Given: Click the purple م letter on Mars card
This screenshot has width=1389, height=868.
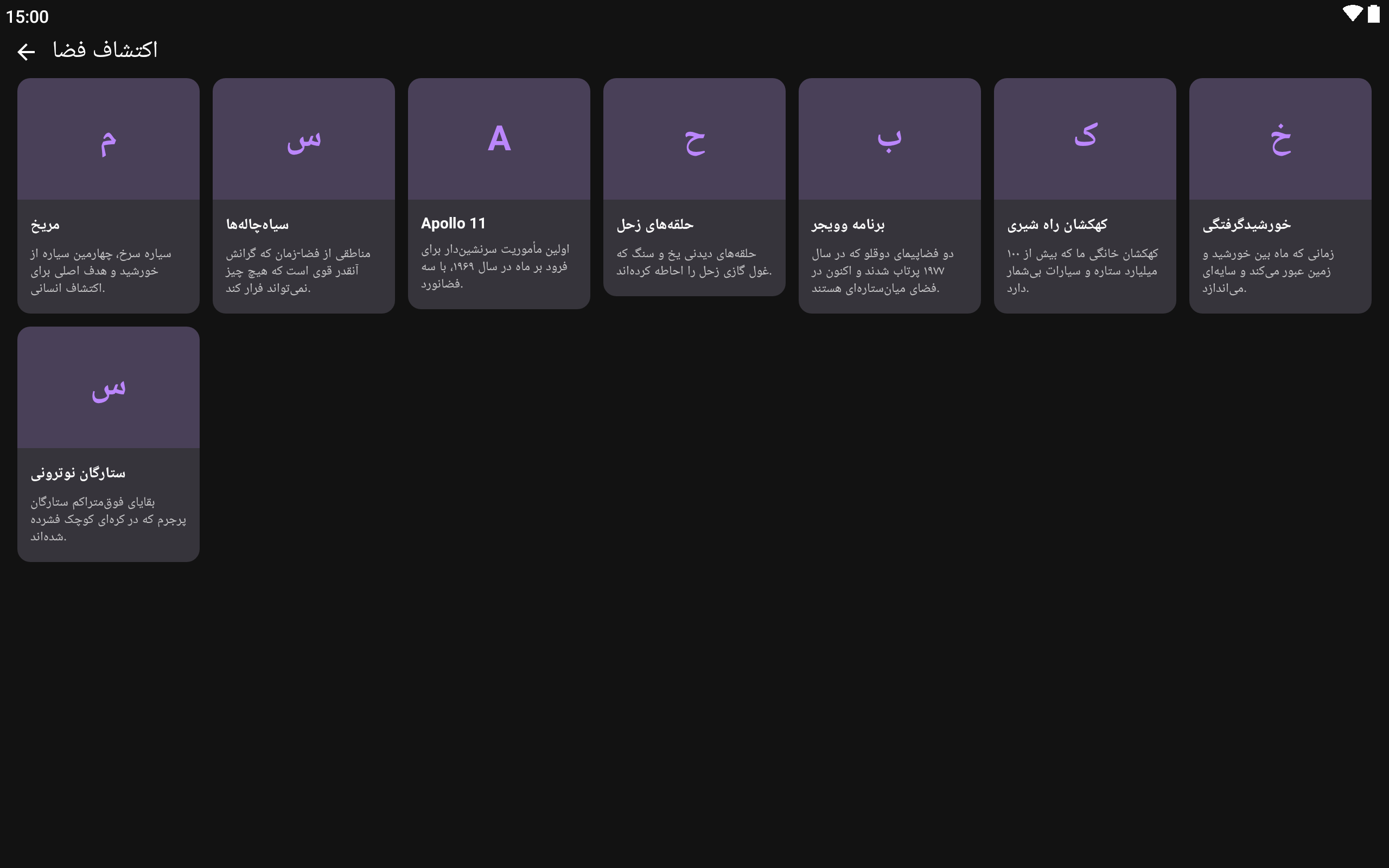Looking at the screenshot, I should (109, 141).
